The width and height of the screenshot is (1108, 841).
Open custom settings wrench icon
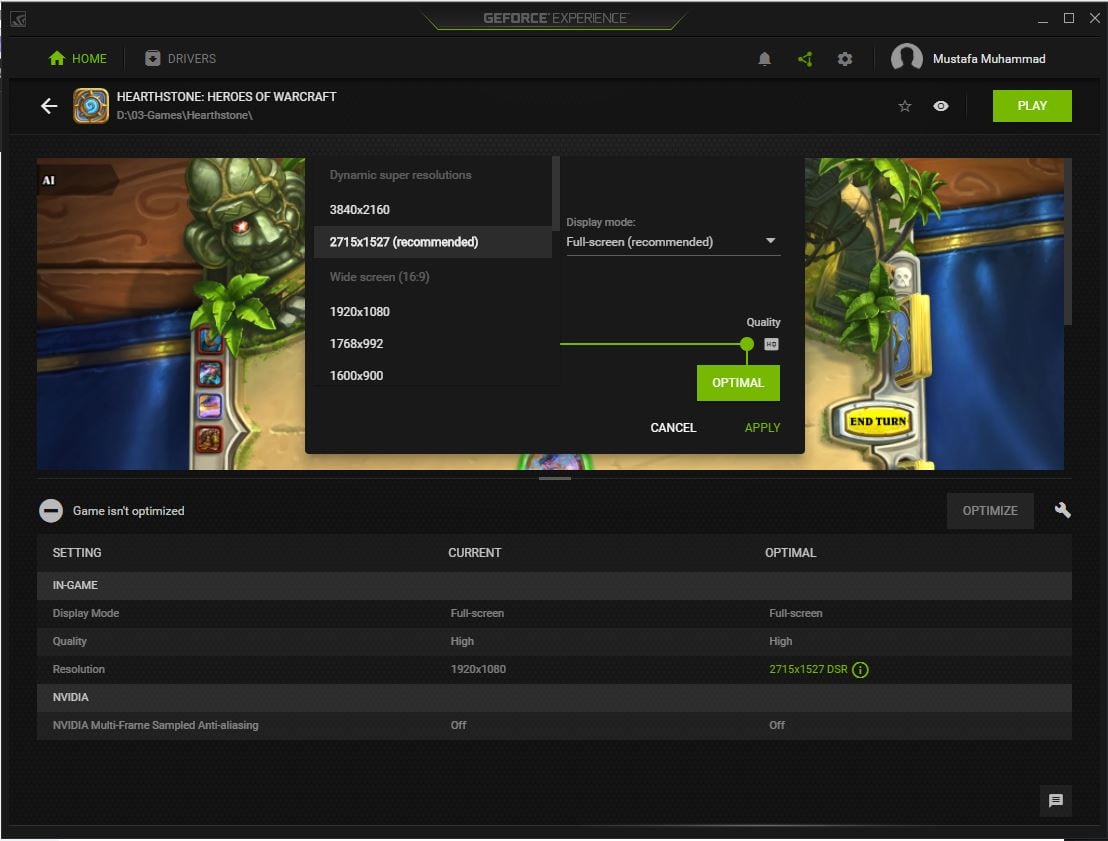tap(1062, 510)
